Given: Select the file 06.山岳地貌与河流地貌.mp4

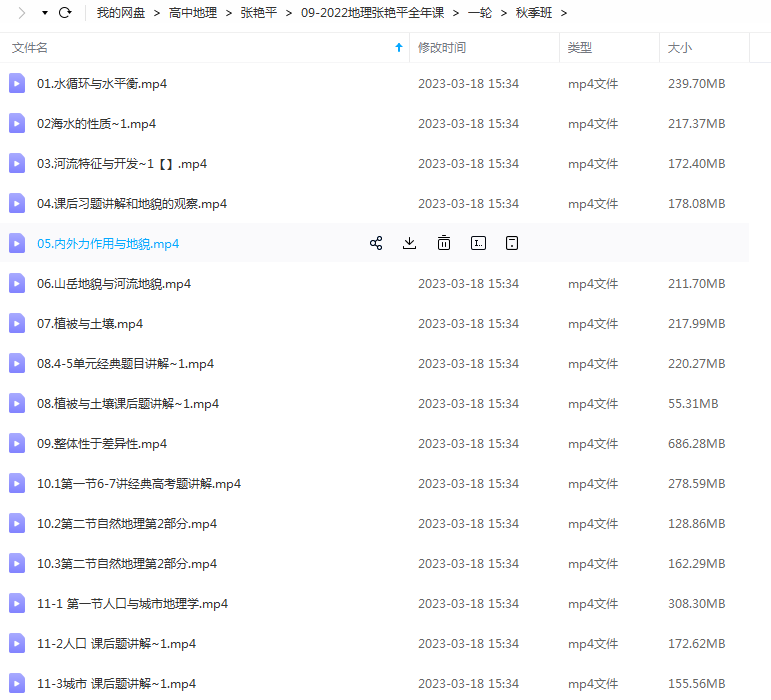Looking at the screenshot, I should point(114,284).
